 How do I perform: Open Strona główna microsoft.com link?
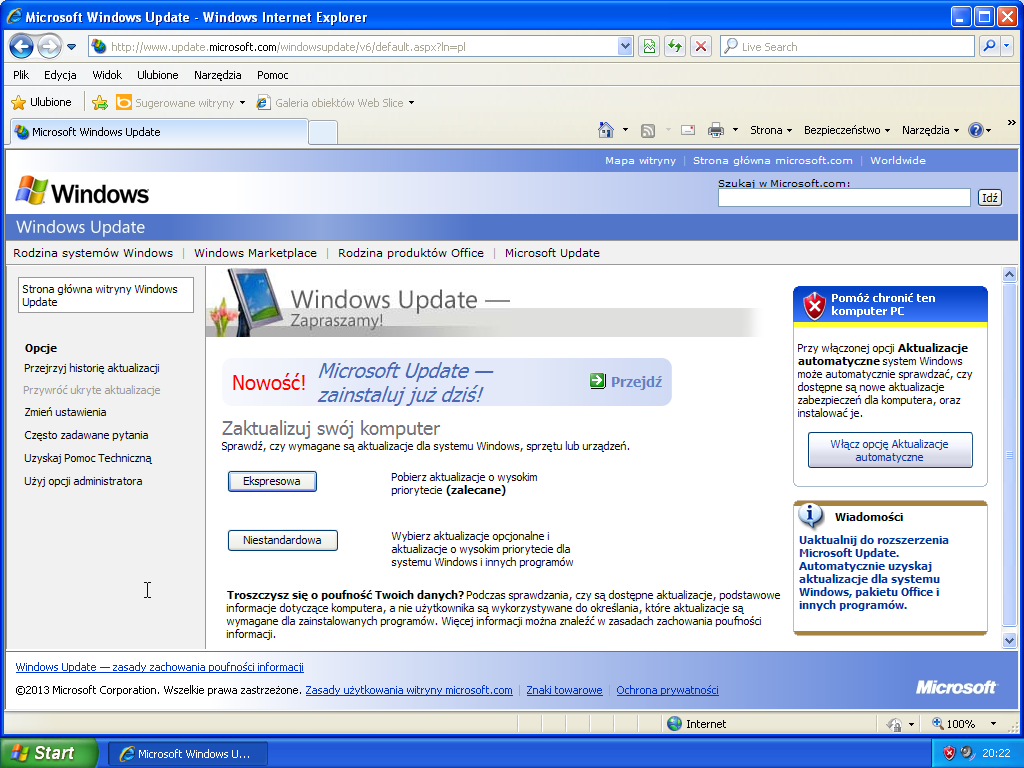(x=773, y=161)
